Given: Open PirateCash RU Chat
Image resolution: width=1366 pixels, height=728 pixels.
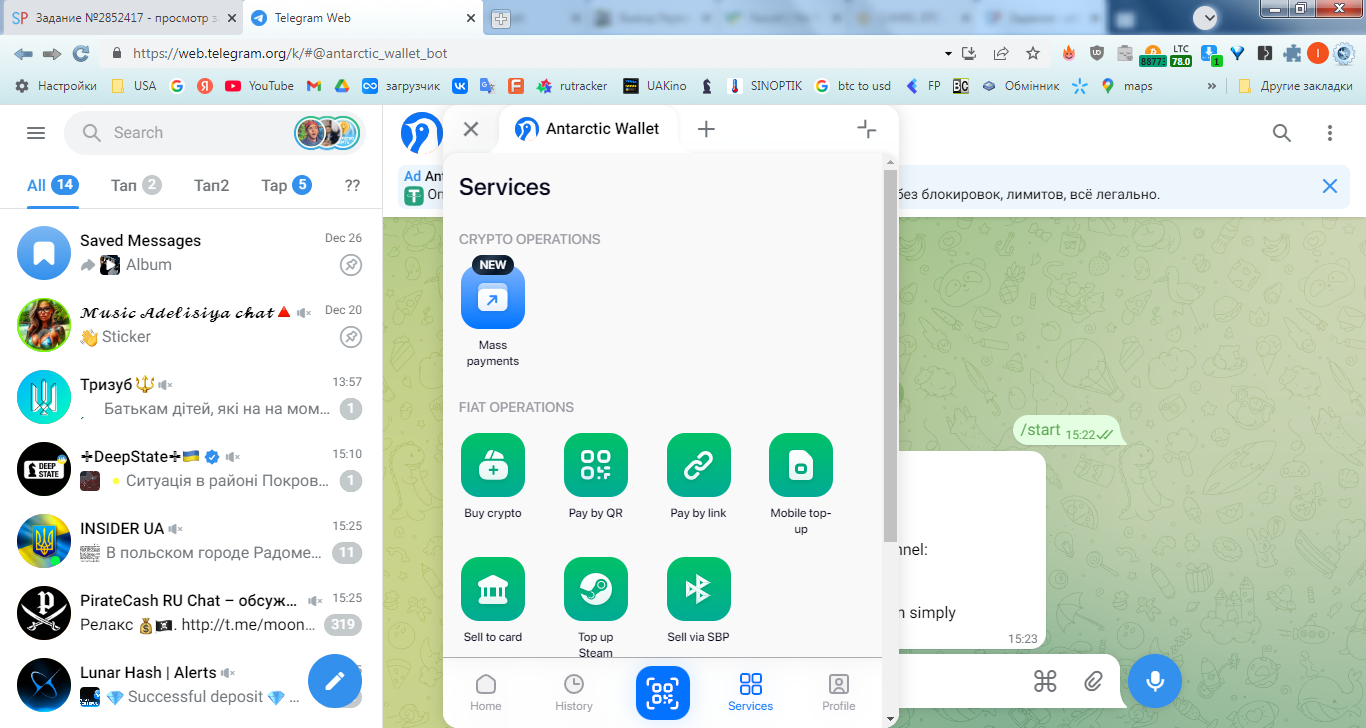Looking at the screenshot, I should point(191,613).
